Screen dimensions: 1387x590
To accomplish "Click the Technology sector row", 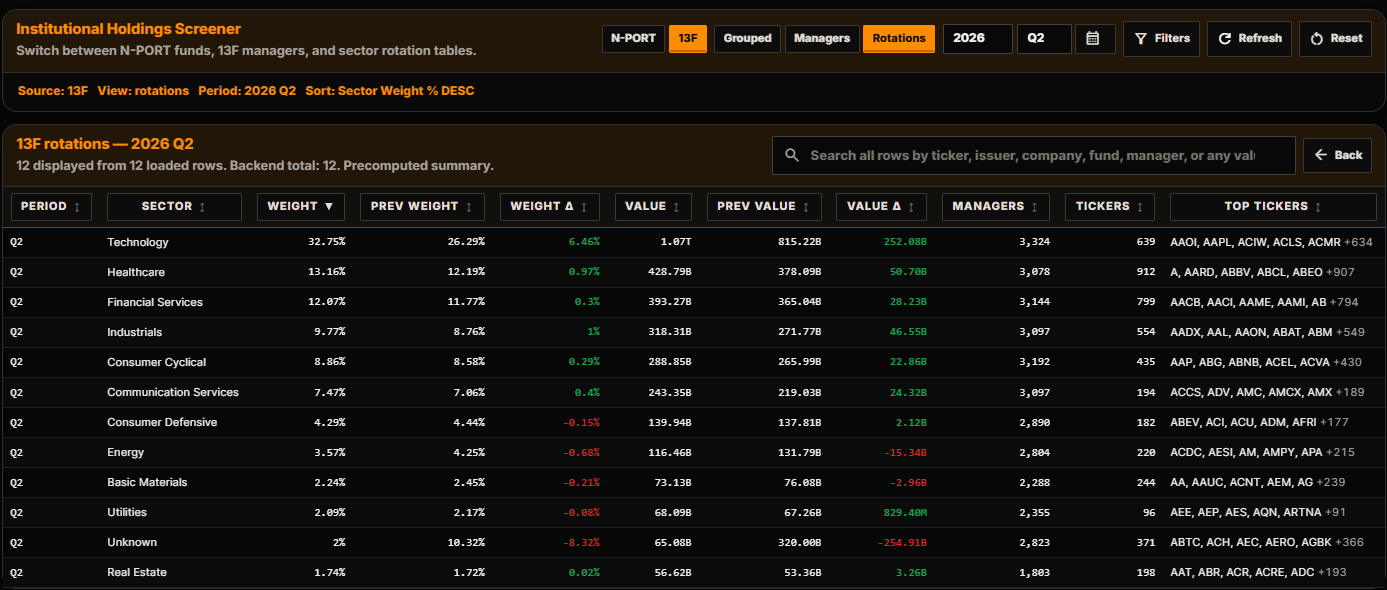I will coord(693,242).
